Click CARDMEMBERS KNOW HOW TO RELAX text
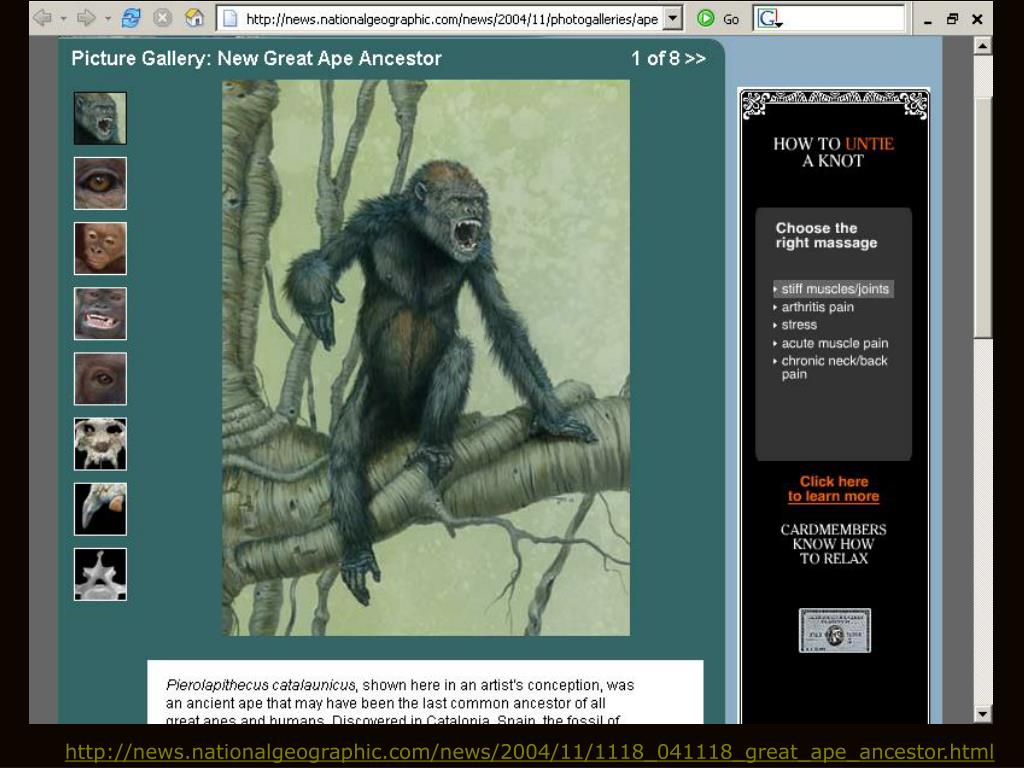Image resolution: width=1024 pixels, height=768 pixels. point(833,544)
